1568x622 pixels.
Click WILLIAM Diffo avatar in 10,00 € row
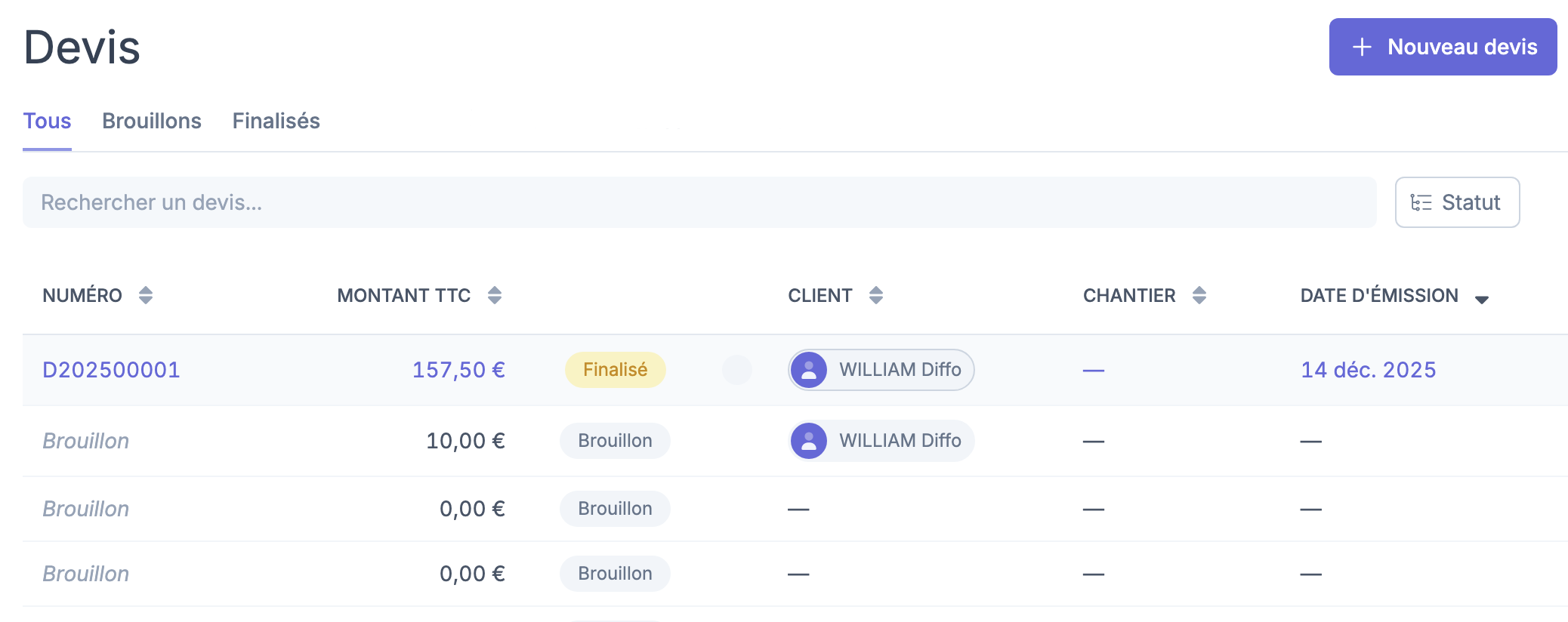809,441
